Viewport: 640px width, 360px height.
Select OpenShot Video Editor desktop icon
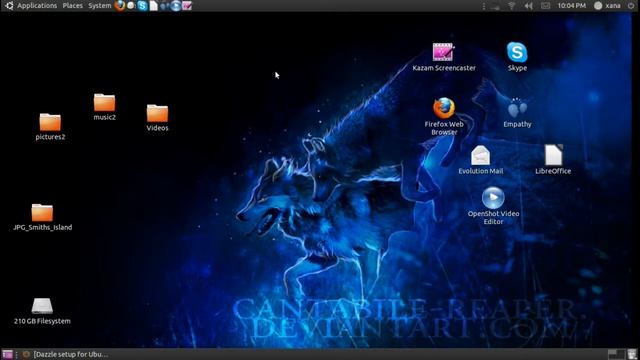tap(493, 206)
